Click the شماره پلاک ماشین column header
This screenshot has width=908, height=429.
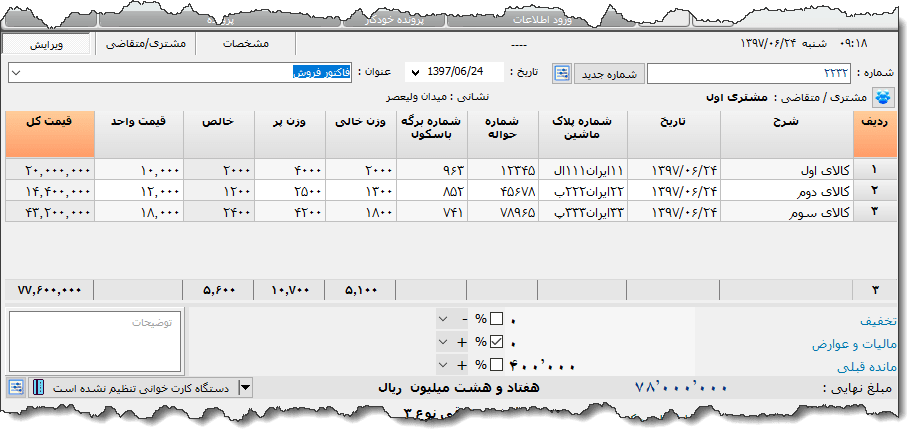click(583, 134)
